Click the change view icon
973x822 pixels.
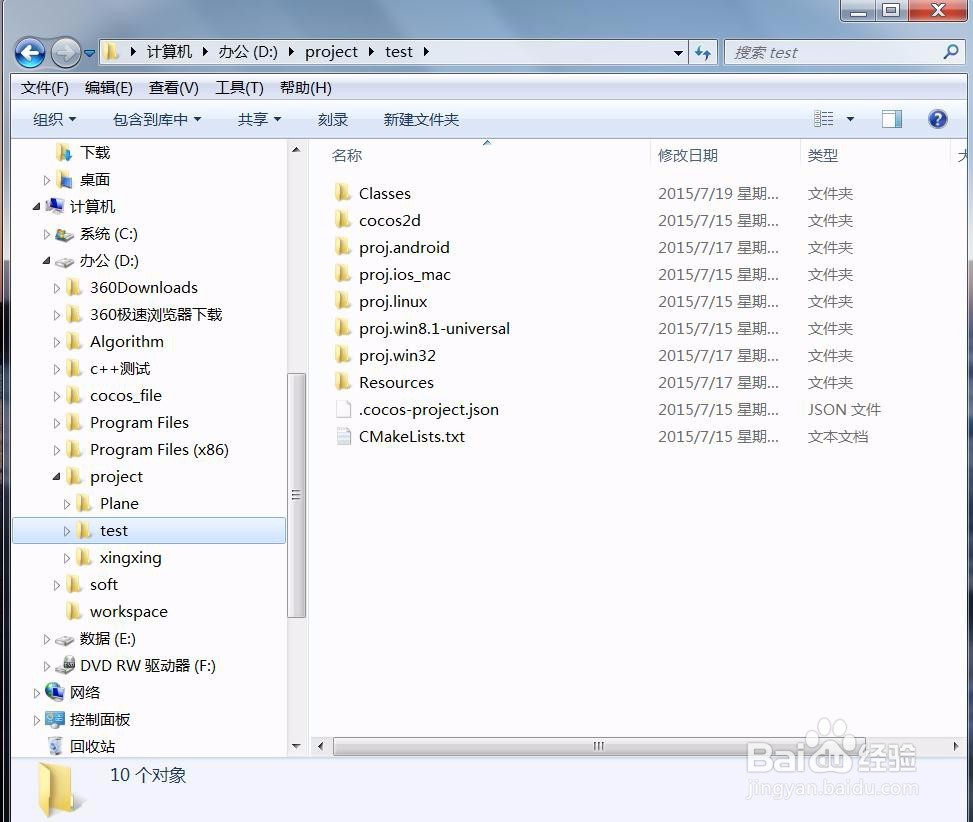point(823,118)
